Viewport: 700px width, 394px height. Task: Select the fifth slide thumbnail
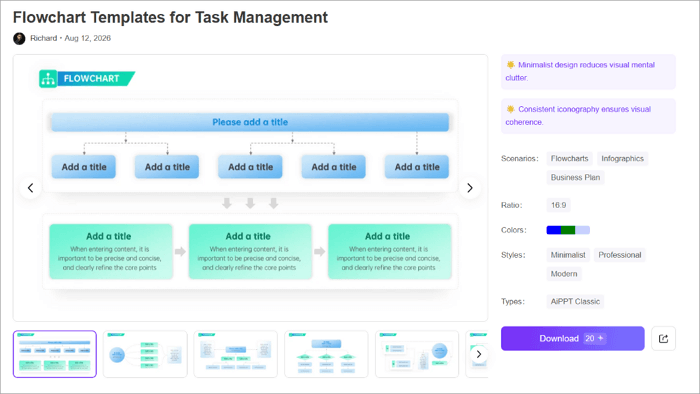417,354
